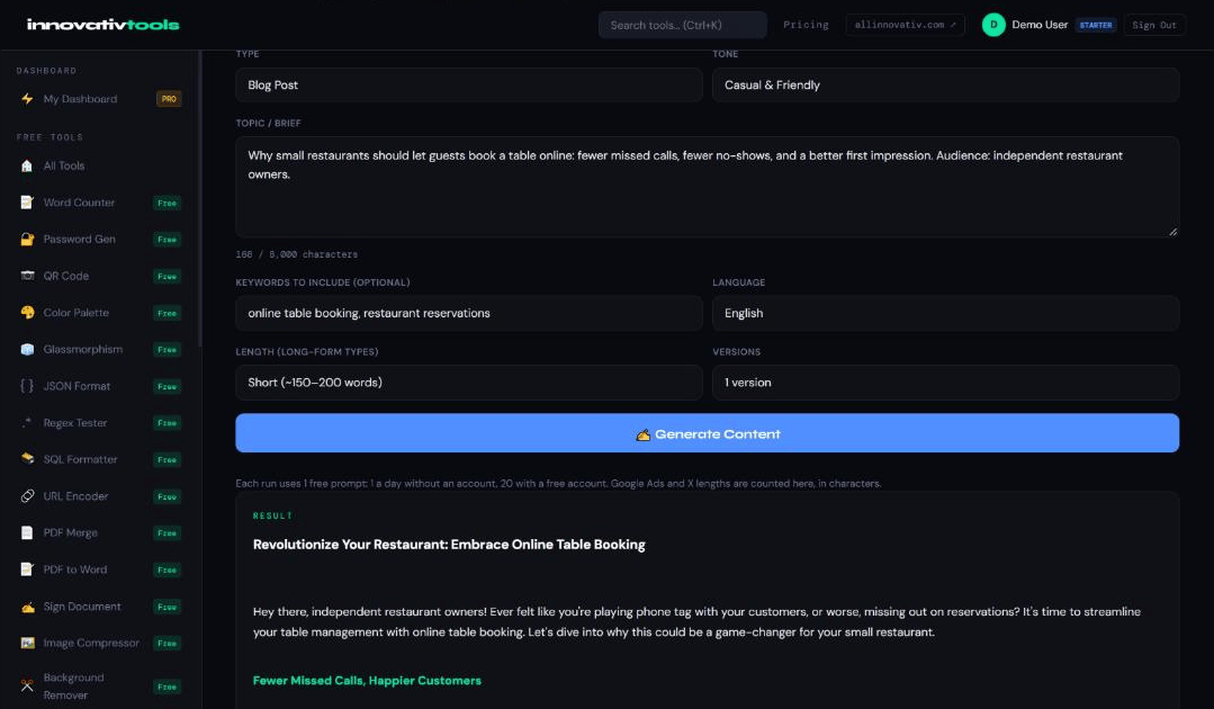
Task: Click the Demo User name
Action: point(1040,25)
